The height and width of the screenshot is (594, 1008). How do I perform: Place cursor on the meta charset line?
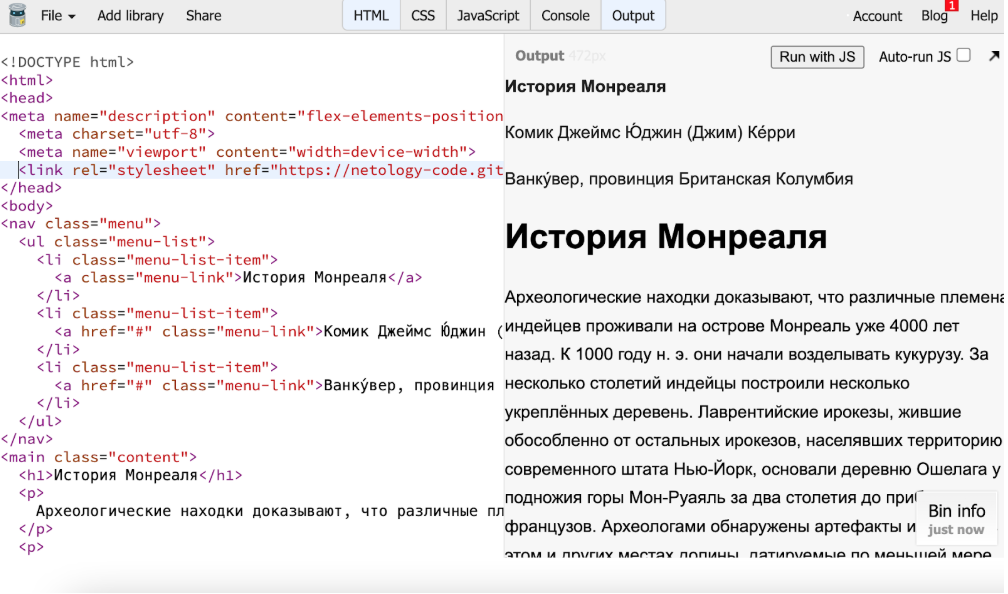coord(116,134)
